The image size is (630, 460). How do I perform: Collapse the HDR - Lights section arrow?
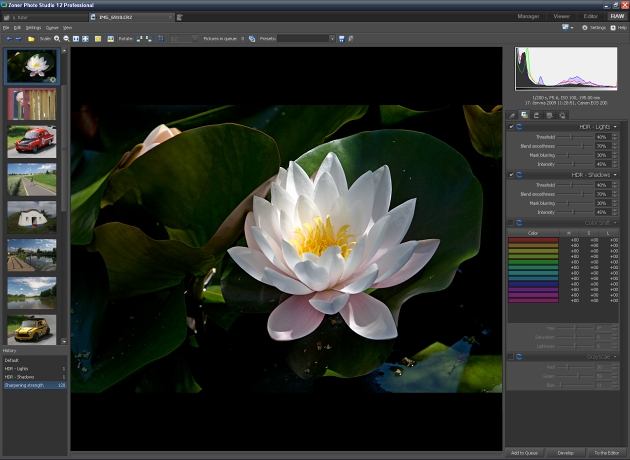click(x=615, y=127)
